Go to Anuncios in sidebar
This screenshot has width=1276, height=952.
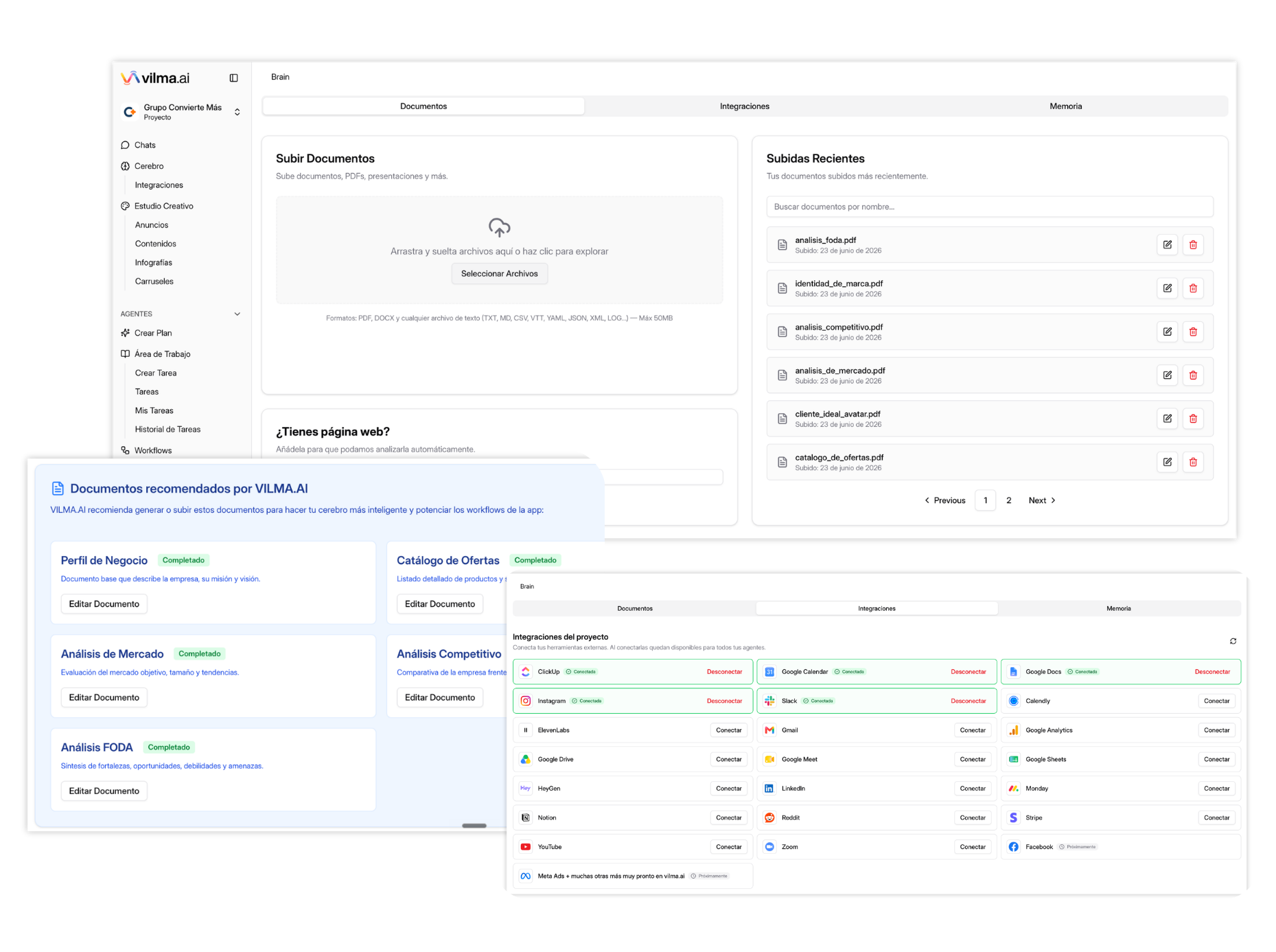coord(152,225)
